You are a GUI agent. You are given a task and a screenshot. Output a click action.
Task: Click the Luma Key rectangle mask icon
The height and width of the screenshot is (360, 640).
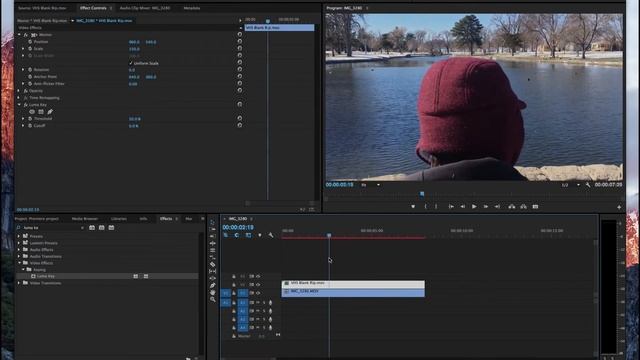(x=41, y=112)
